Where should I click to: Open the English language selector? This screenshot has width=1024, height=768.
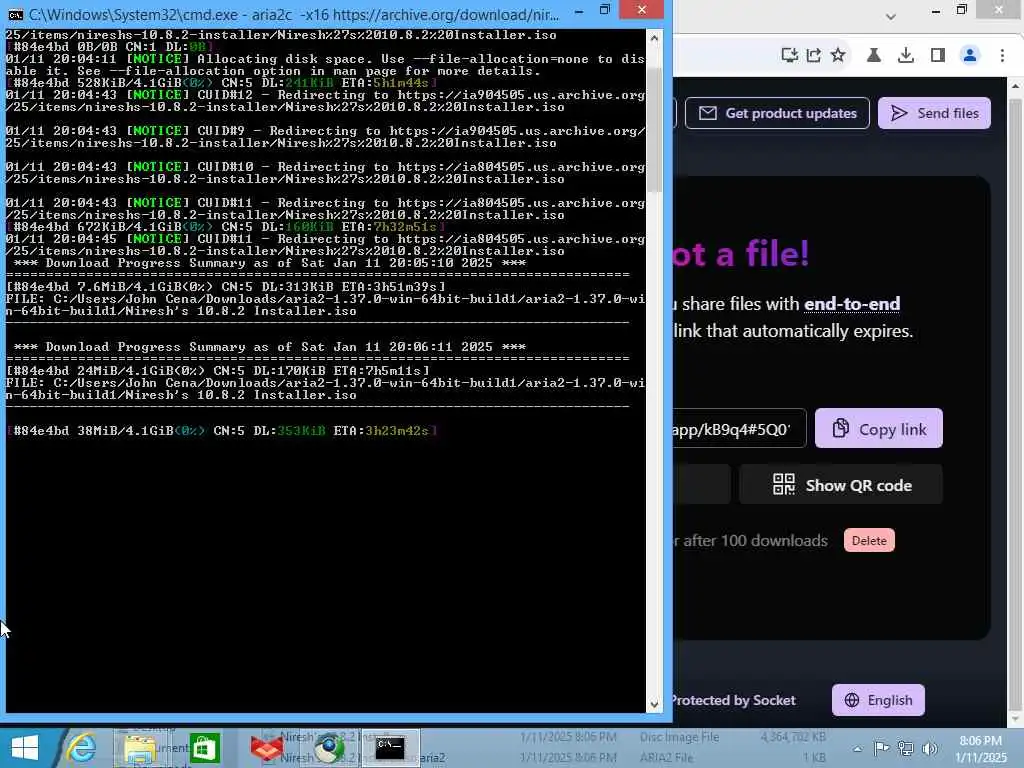(878, 700)
